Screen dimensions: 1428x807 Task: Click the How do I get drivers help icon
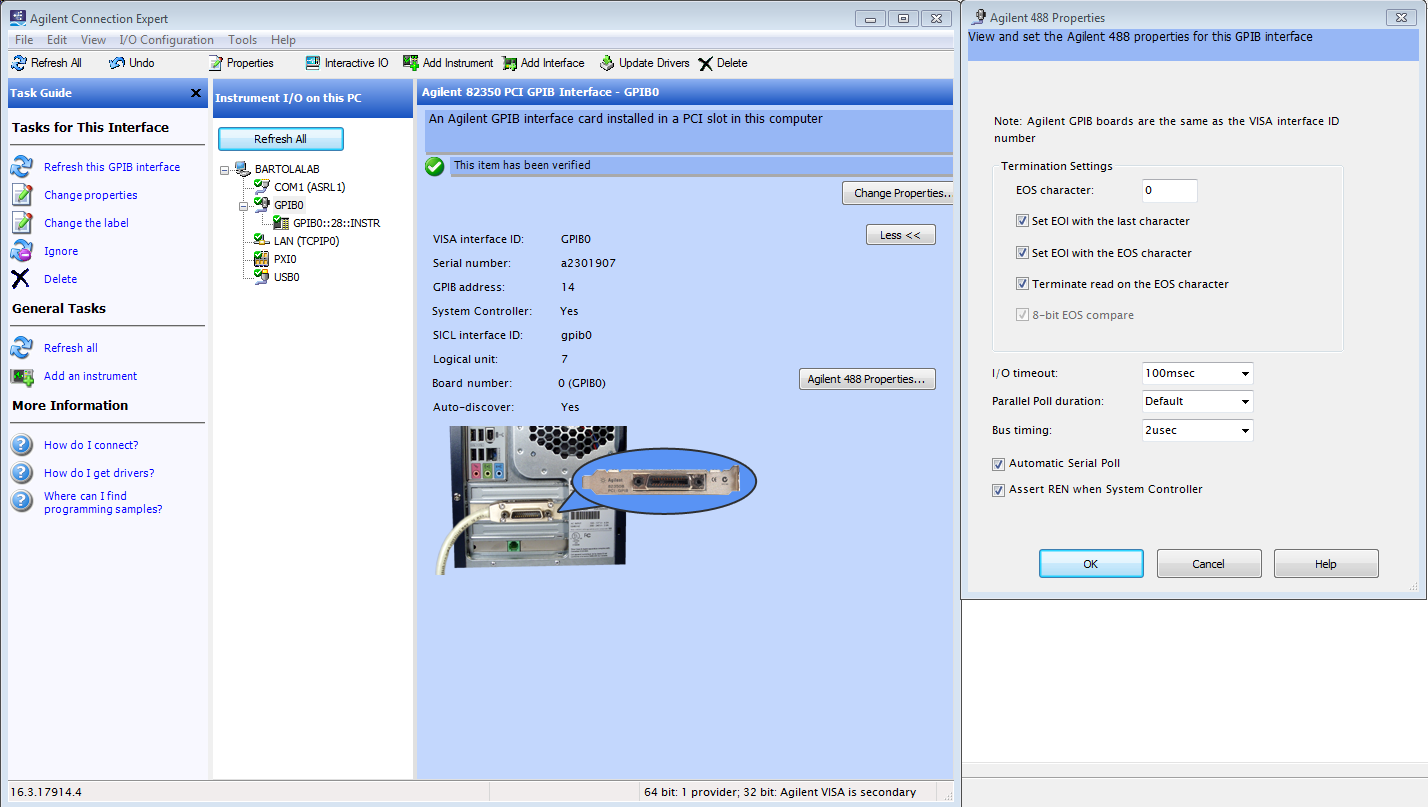[x=22, y=473]
